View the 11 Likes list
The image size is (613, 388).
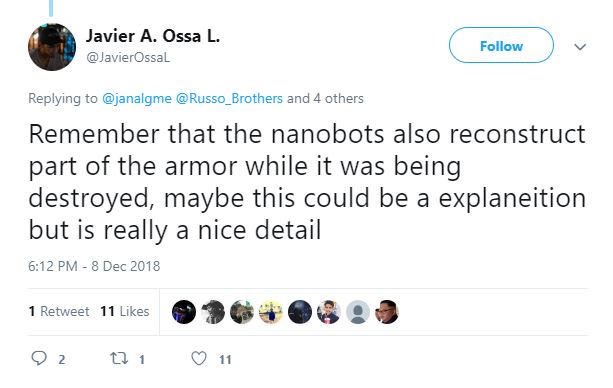click(125, 311)
